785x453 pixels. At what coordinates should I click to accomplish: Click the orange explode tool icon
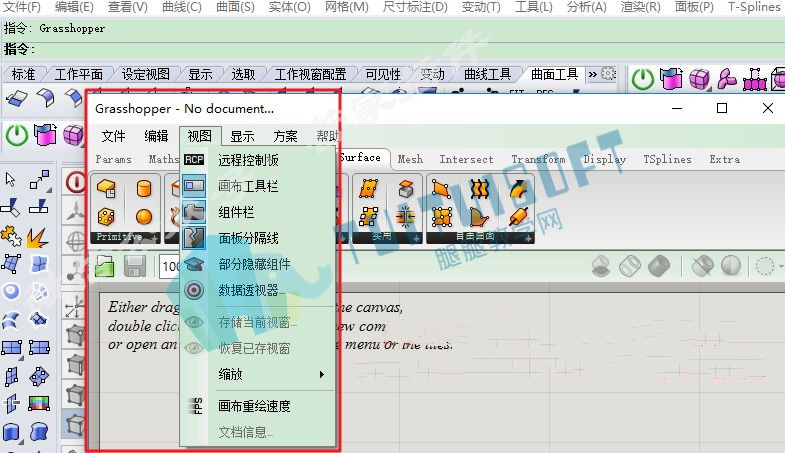tap(38, 237)
